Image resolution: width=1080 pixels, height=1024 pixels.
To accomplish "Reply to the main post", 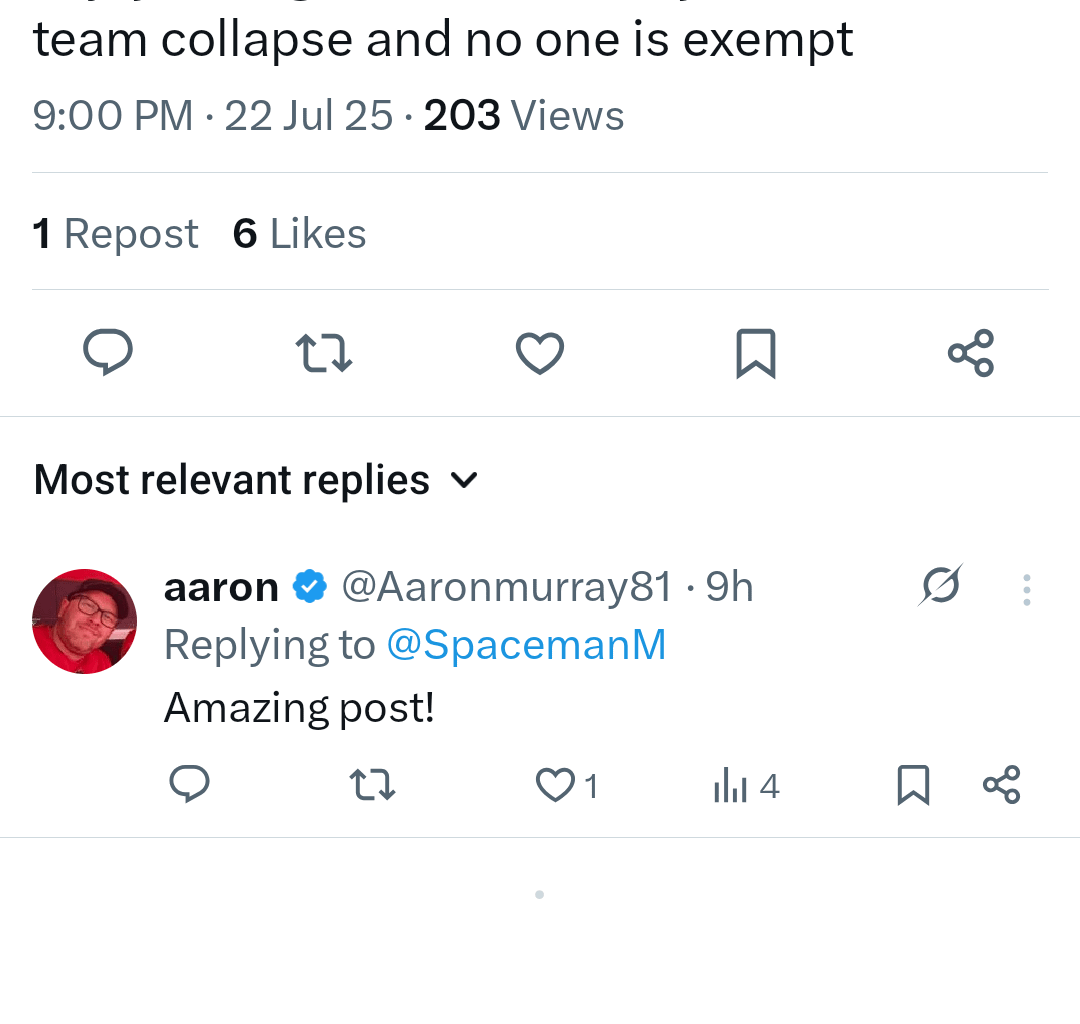I will tap(108, 352).
